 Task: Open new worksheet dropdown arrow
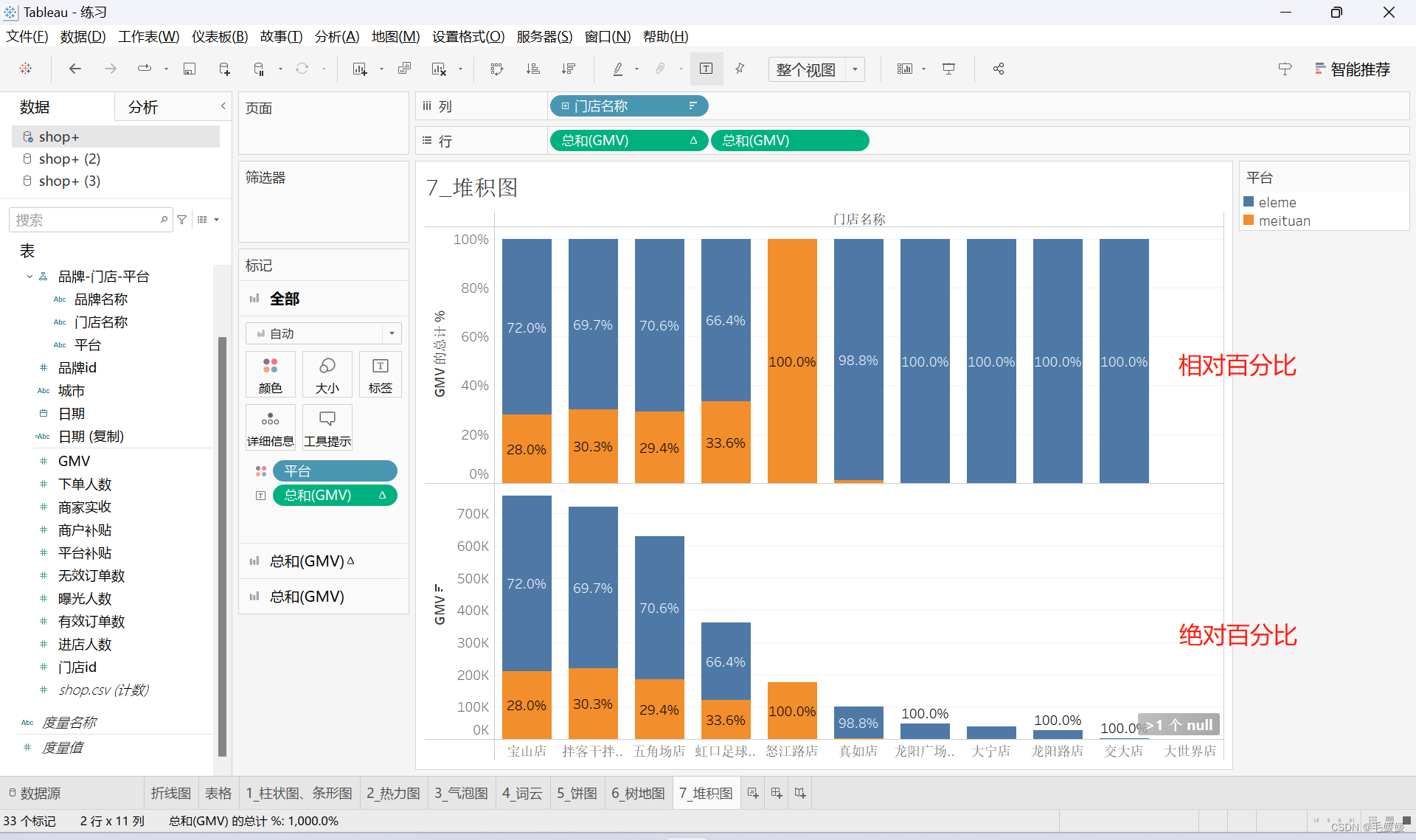click(x=381, y=69)
